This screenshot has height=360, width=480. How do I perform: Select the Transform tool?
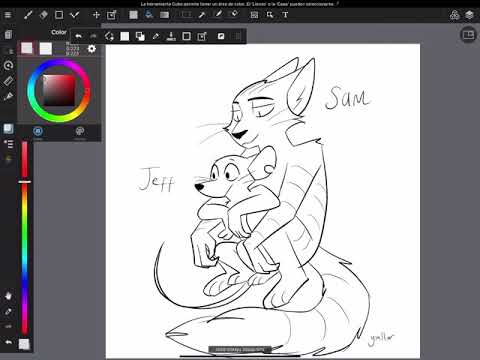[x=111, y=15]
